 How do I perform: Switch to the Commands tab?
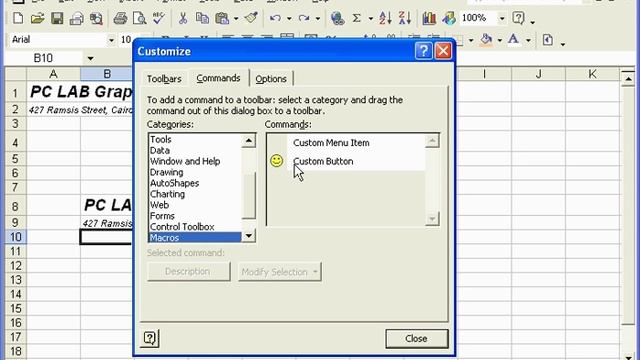point(218,78)
